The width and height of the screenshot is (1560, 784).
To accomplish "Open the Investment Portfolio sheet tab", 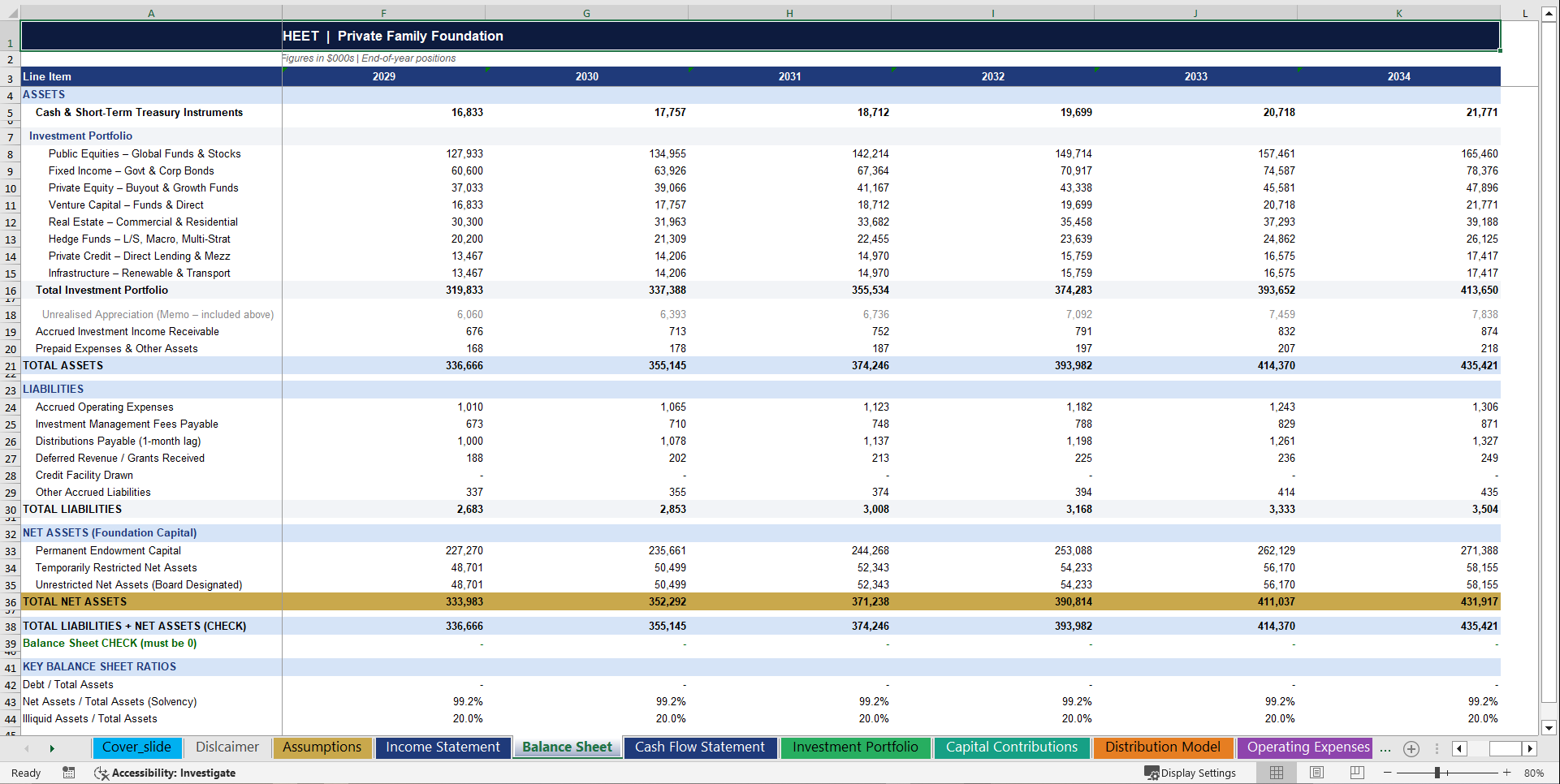I will (x=855, y=747).
